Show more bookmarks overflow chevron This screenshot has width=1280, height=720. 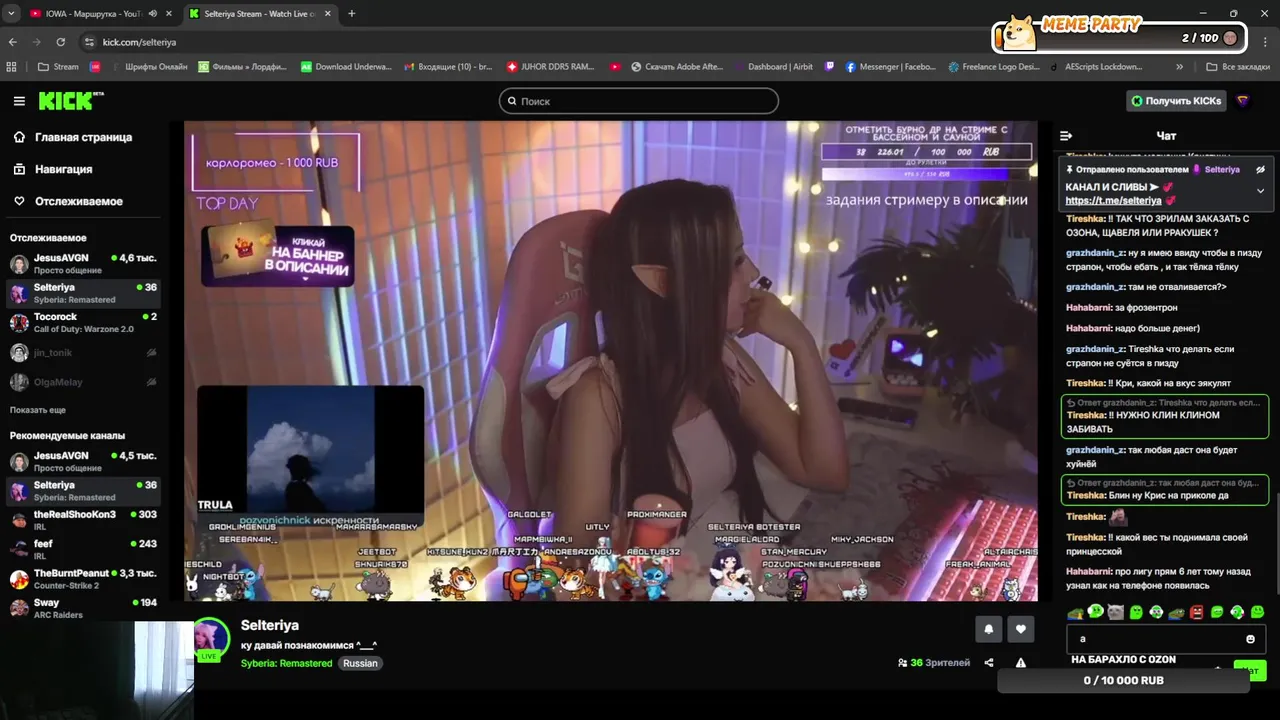(1180, 67)
